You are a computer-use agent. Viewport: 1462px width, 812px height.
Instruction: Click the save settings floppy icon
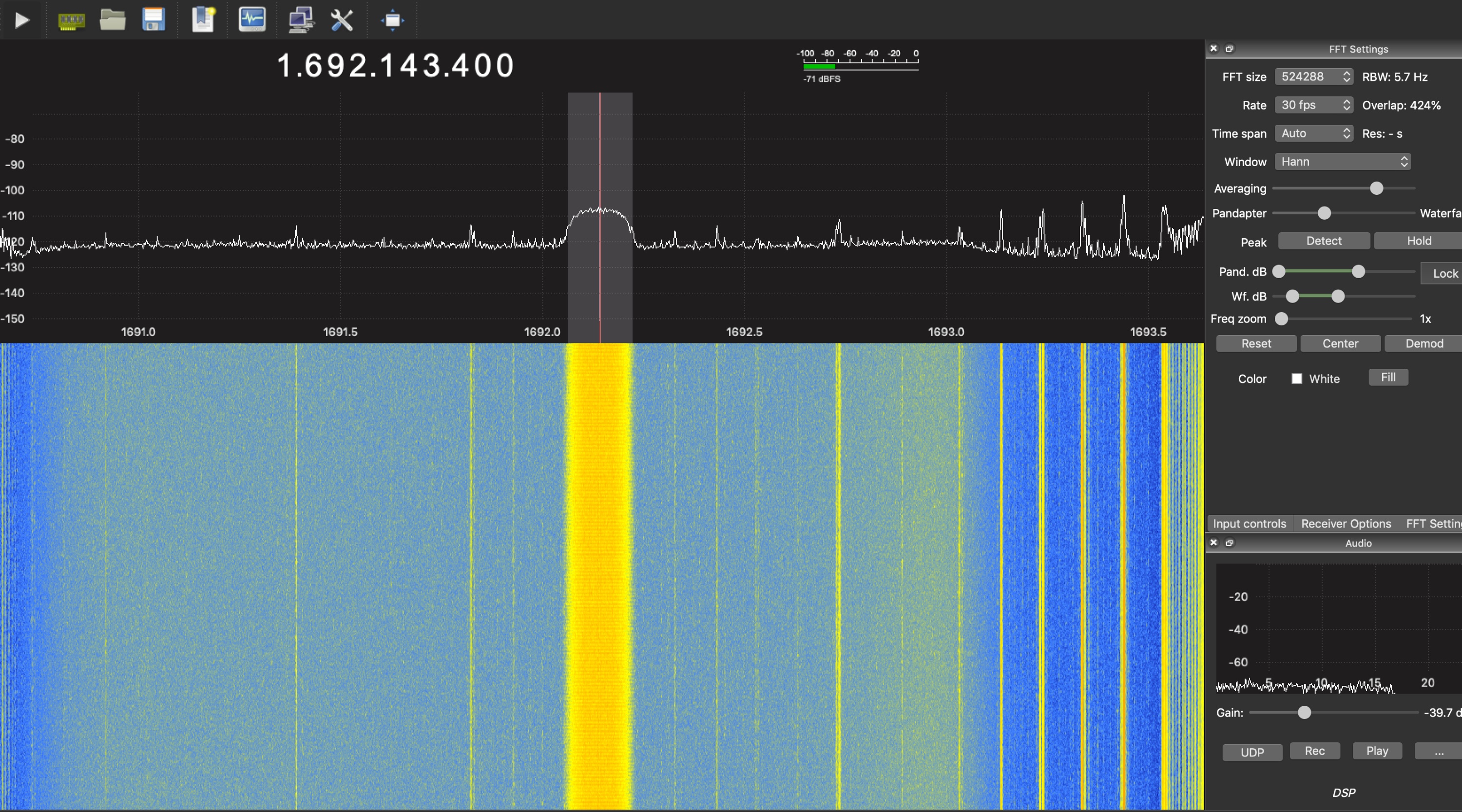pos(153,20)
